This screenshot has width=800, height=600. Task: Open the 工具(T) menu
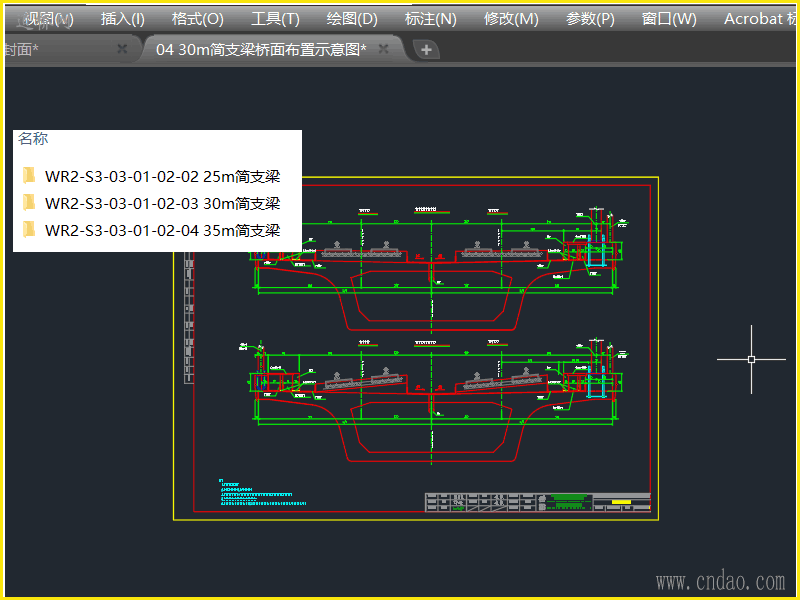pos(275,19)
